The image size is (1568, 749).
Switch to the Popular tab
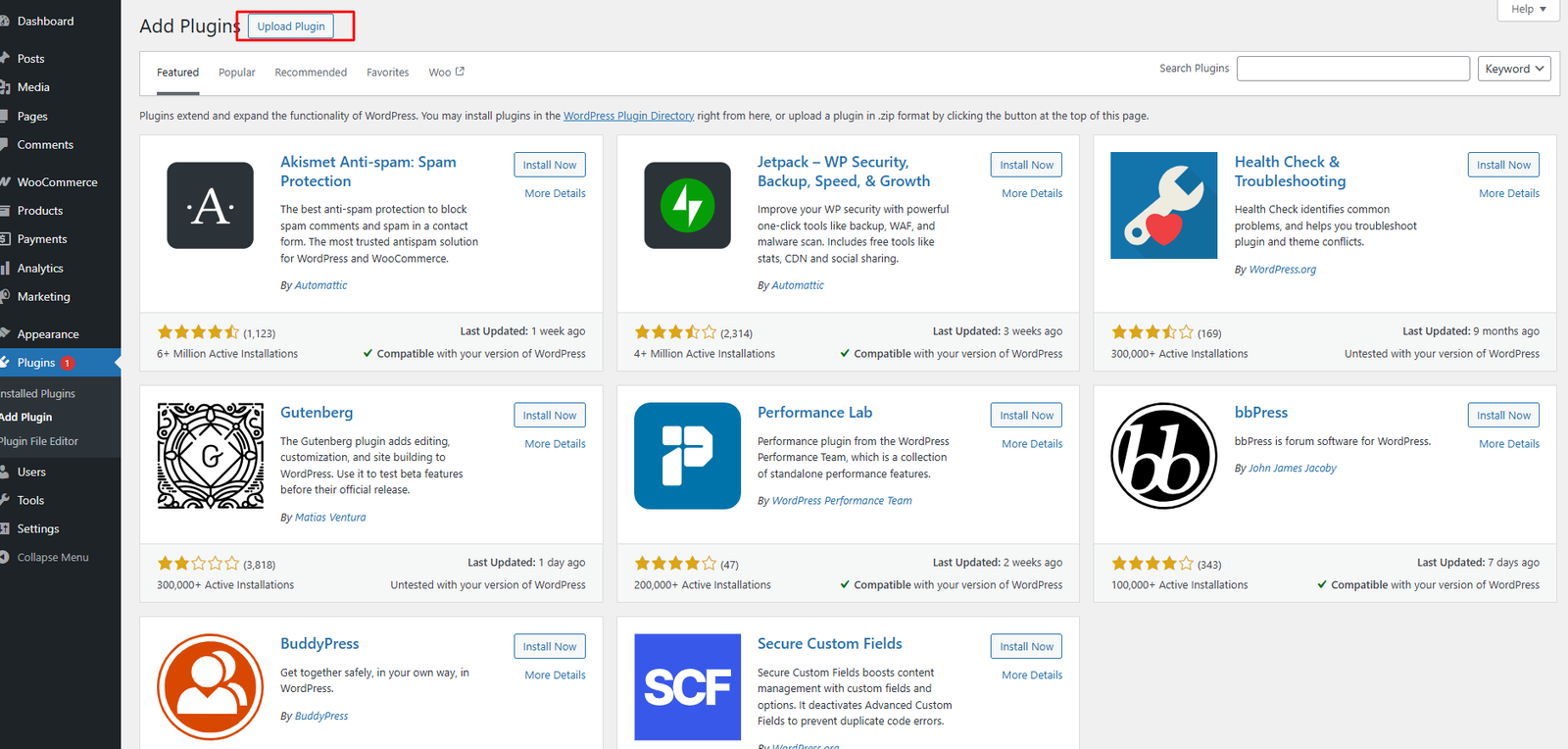pos(236,73)
